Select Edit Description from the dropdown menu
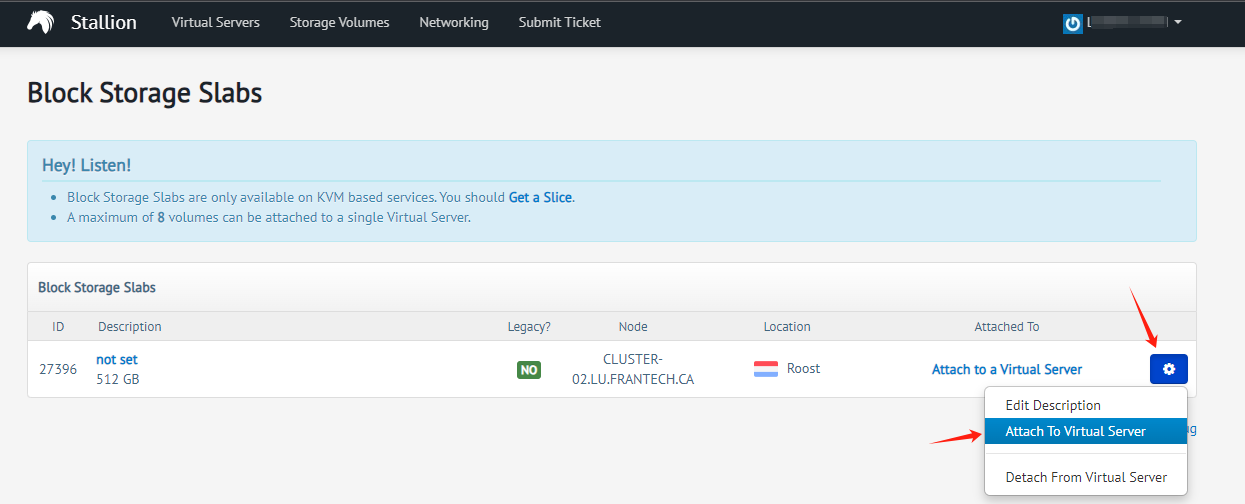Screen dimensions: 1245x504 [x=1052, y=405]
